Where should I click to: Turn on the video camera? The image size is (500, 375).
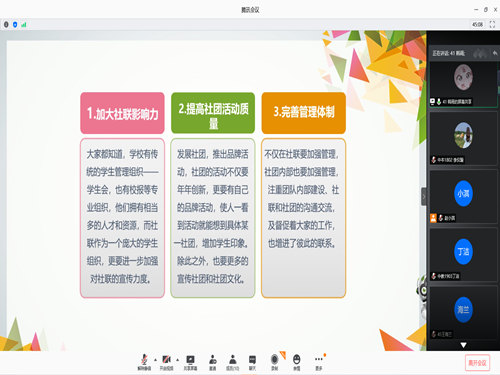166,362
